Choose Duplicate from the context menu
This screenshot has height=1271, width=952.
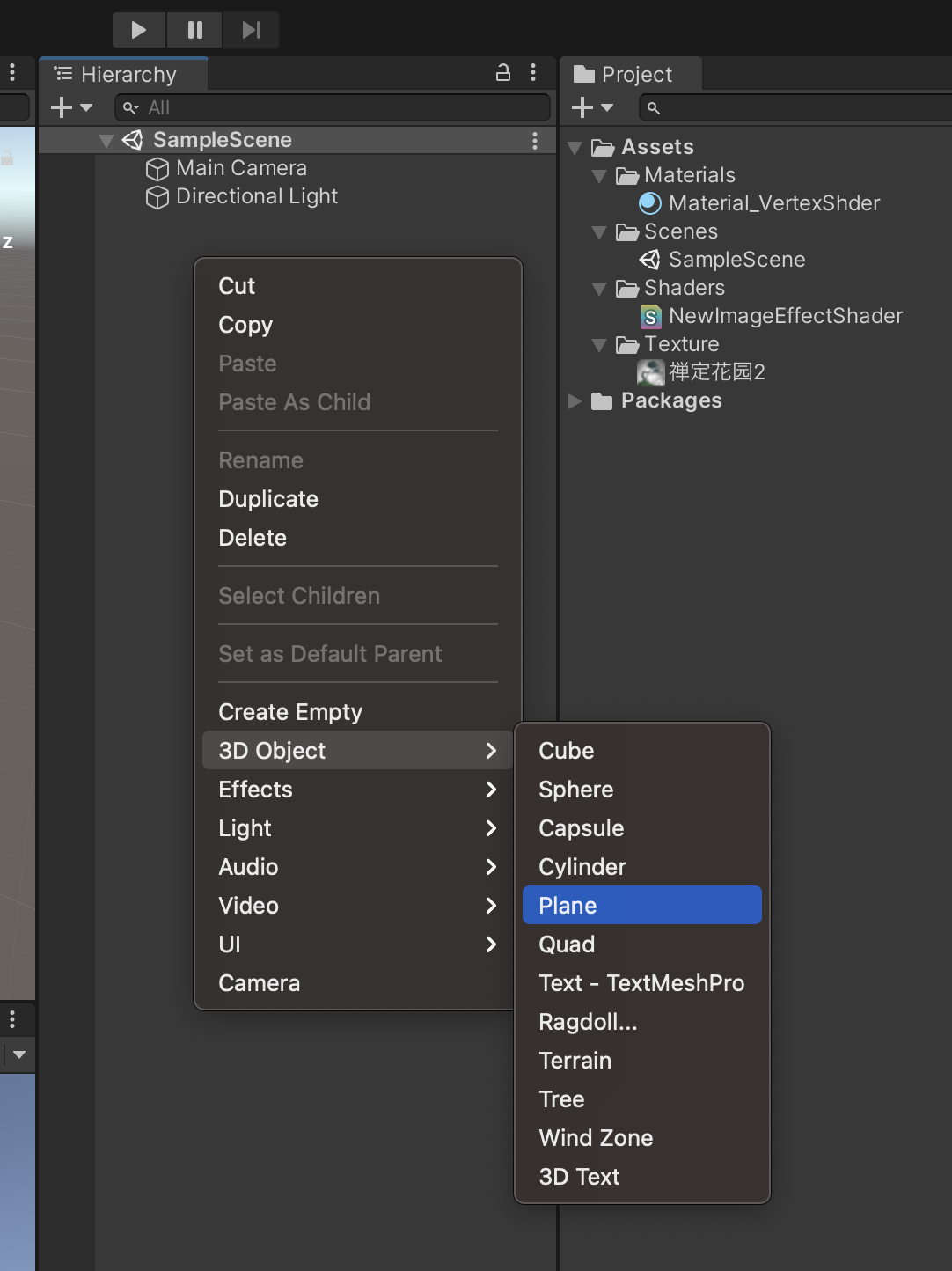(268, 499)
